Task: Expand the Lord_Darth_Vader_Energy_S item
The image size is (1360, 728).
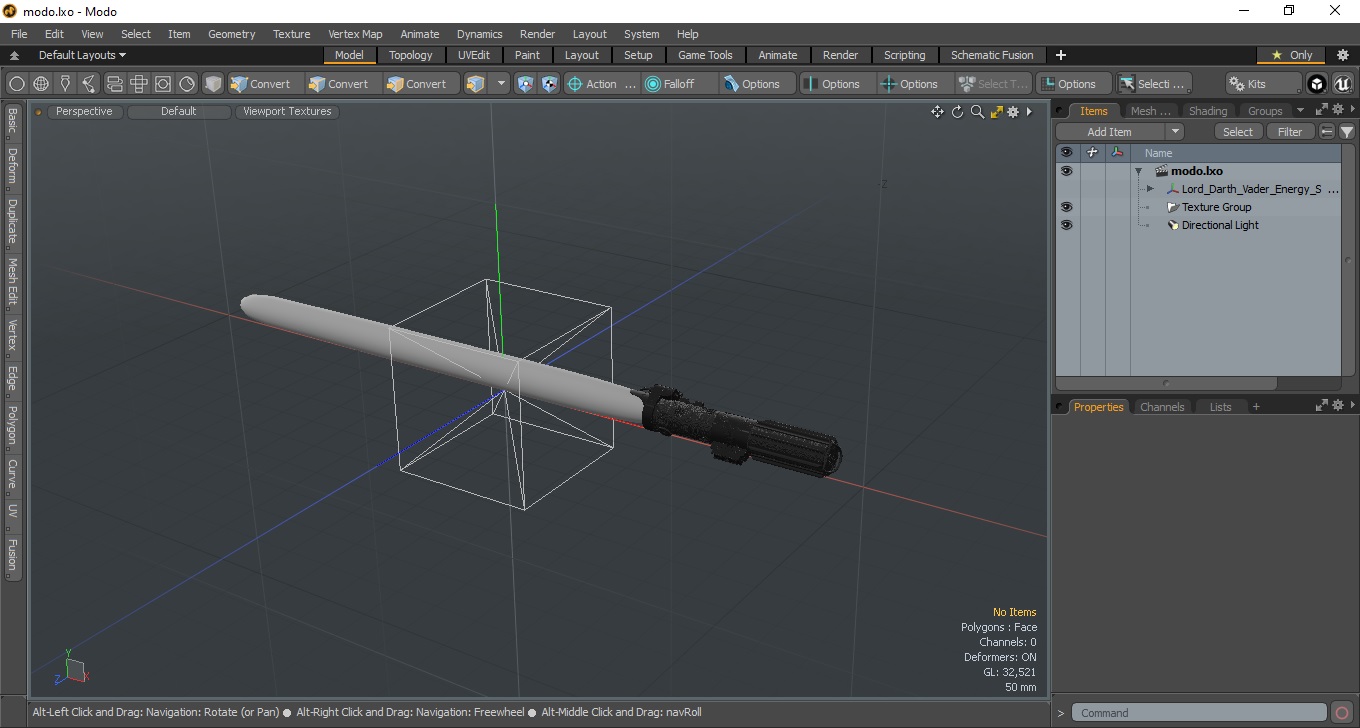Action: [1150, 189]
